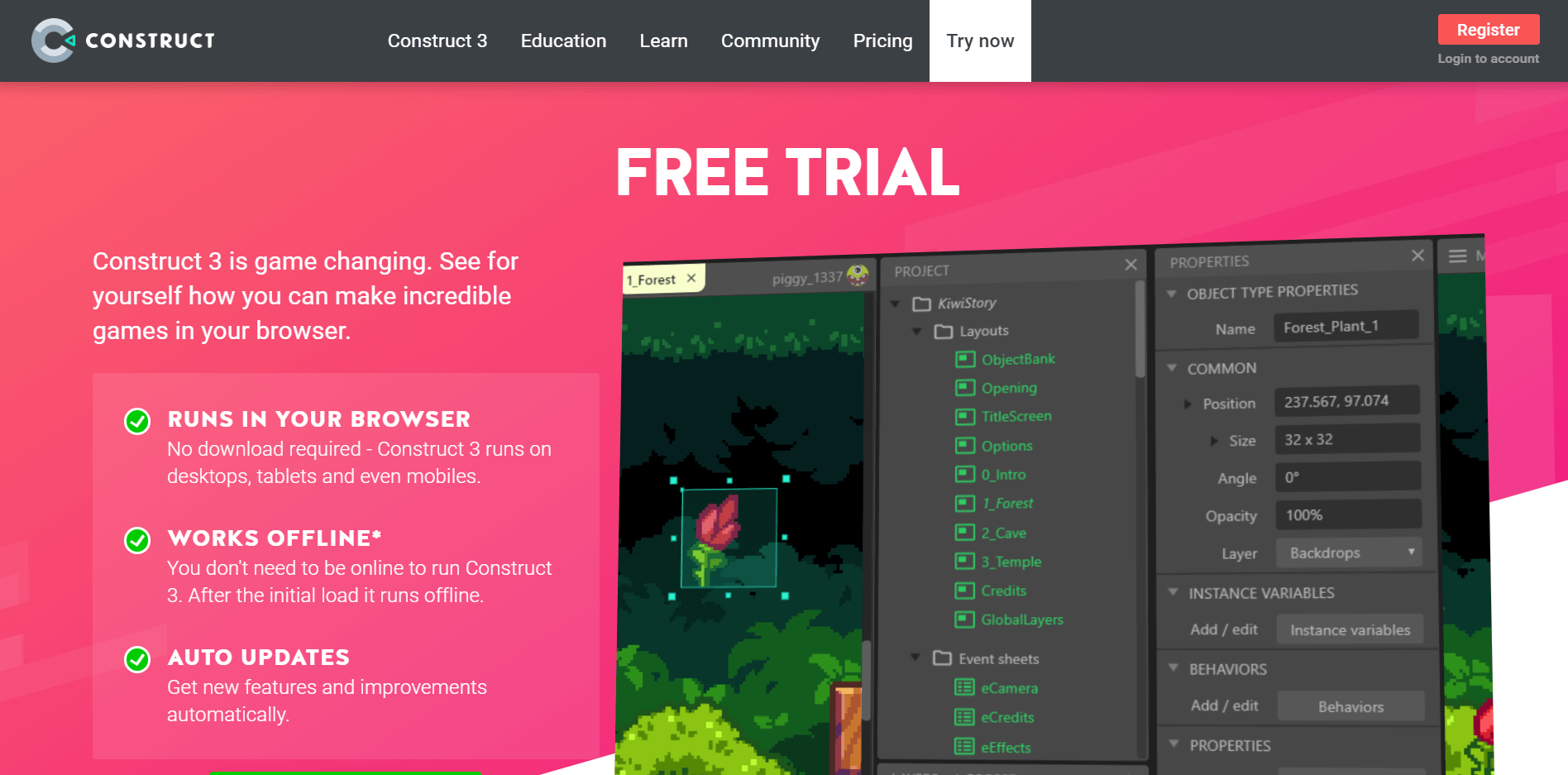Screen dimensions: 1568x775
Task: Click the Construct logo icon
Action: pos(53,41)
